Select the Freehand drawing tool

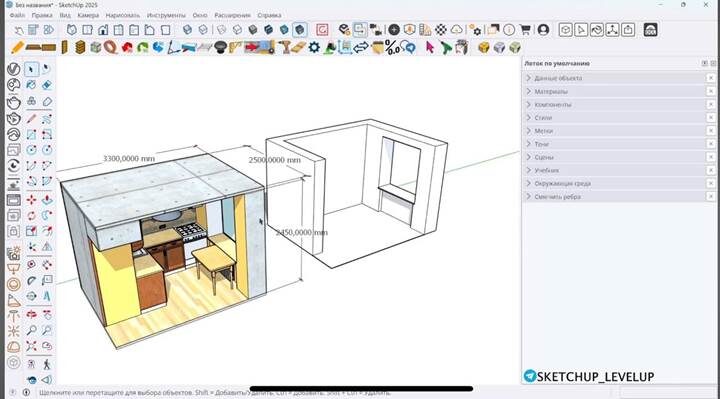pos(46,119)
